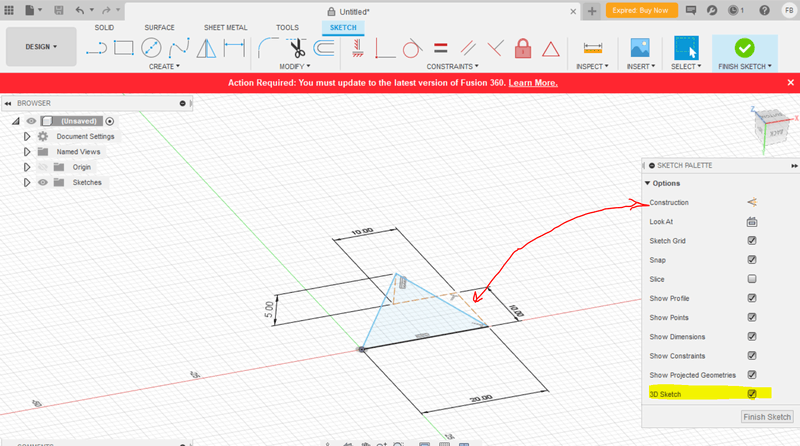Toggle the Show Constraints checkbox
Image resolution: width=800 pixels, height=446 pixels.
[752, 356]
